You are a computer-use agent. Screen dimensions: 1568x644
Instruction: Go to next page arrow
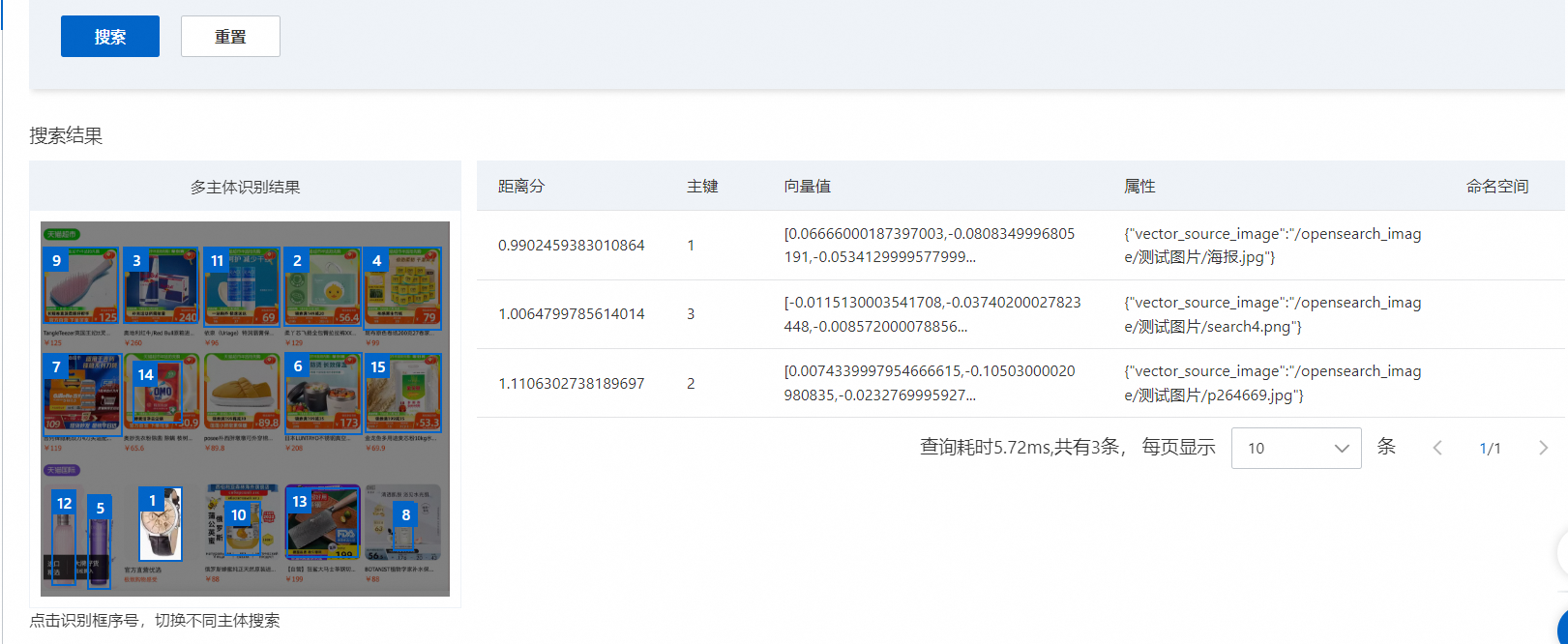point(1543,448)
